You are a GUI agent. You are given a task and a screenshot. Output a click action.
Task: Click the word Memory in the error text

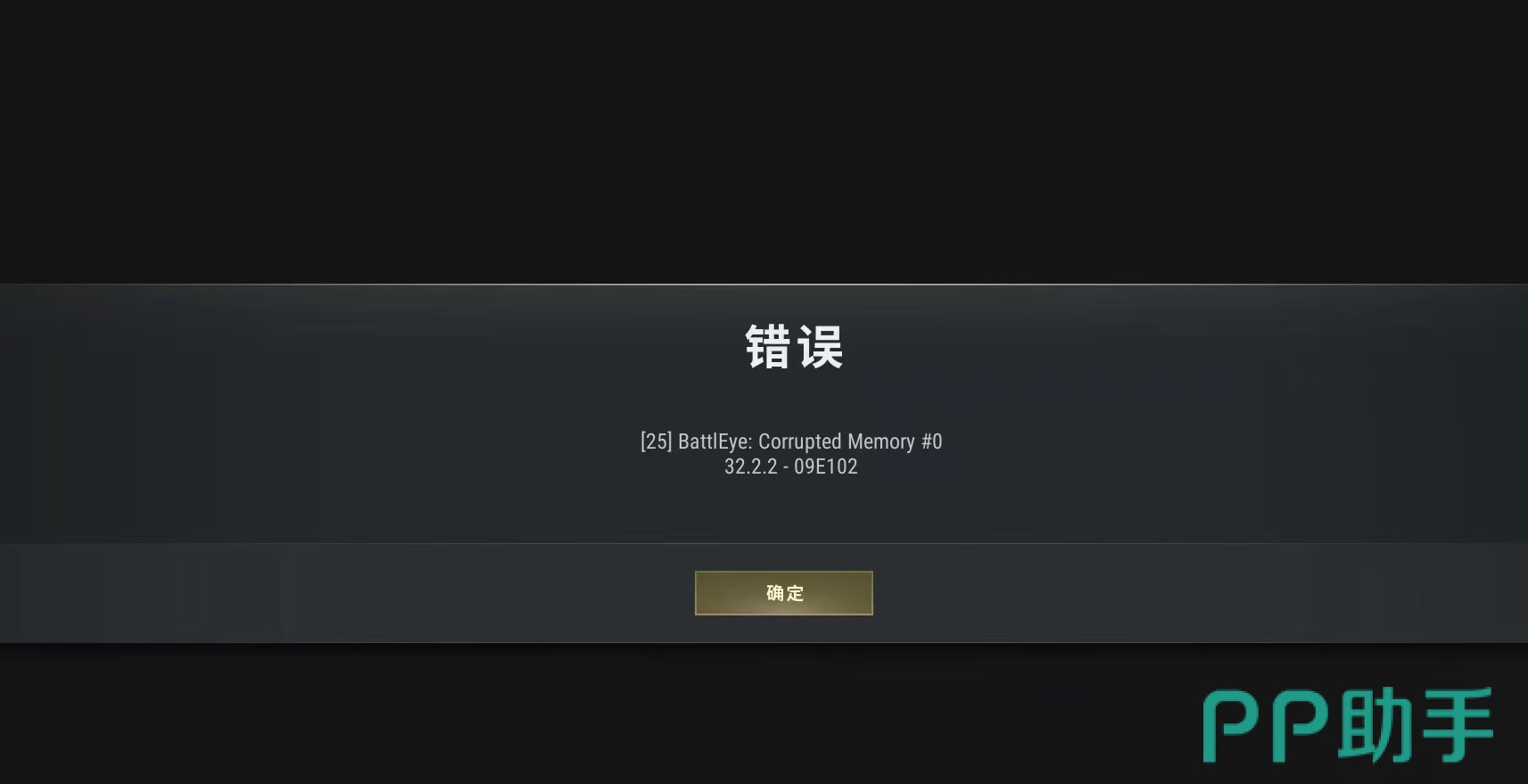point(881,442)
